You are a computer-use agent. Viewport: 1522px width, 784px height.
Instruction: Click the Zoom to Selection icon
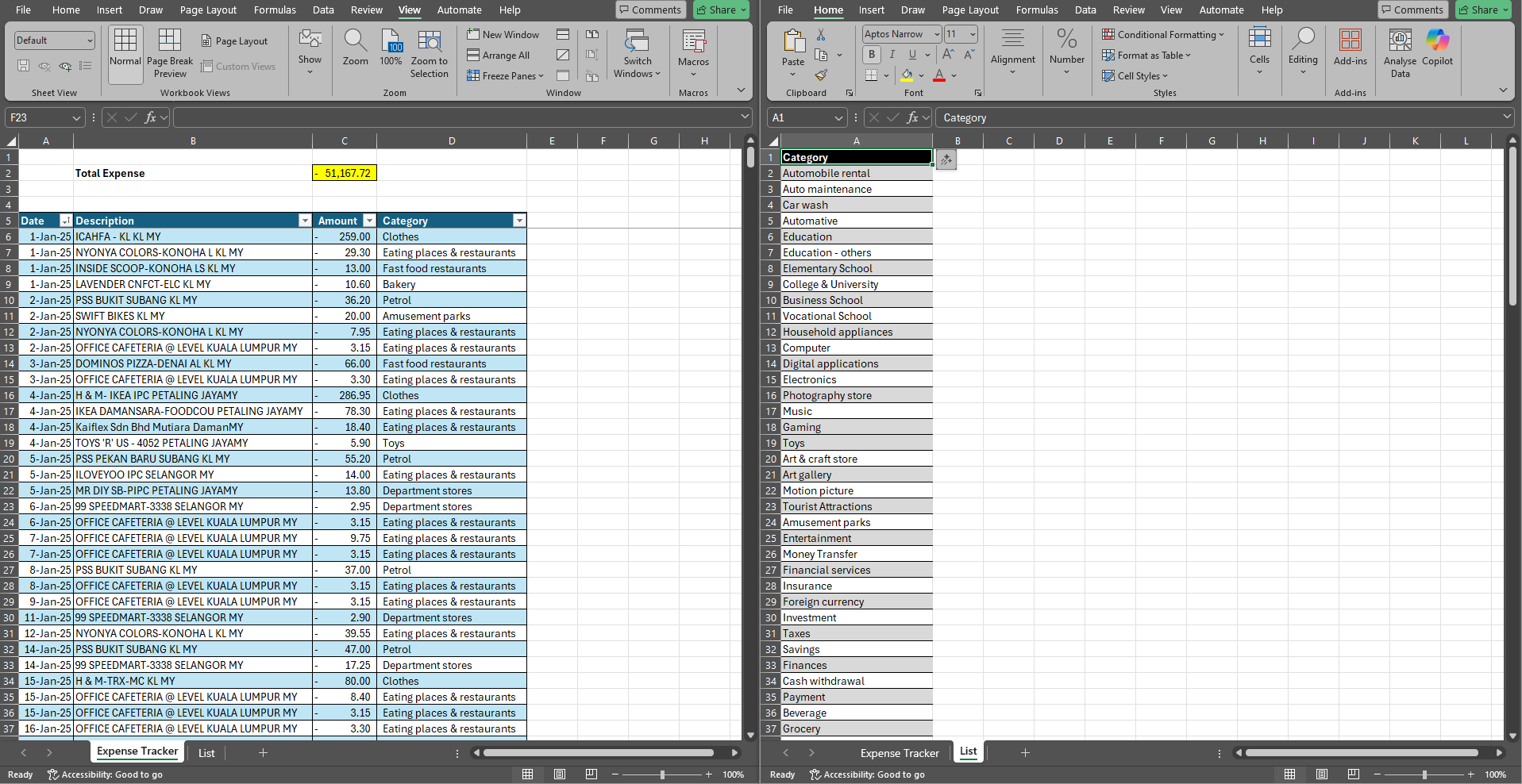(429, 54)
